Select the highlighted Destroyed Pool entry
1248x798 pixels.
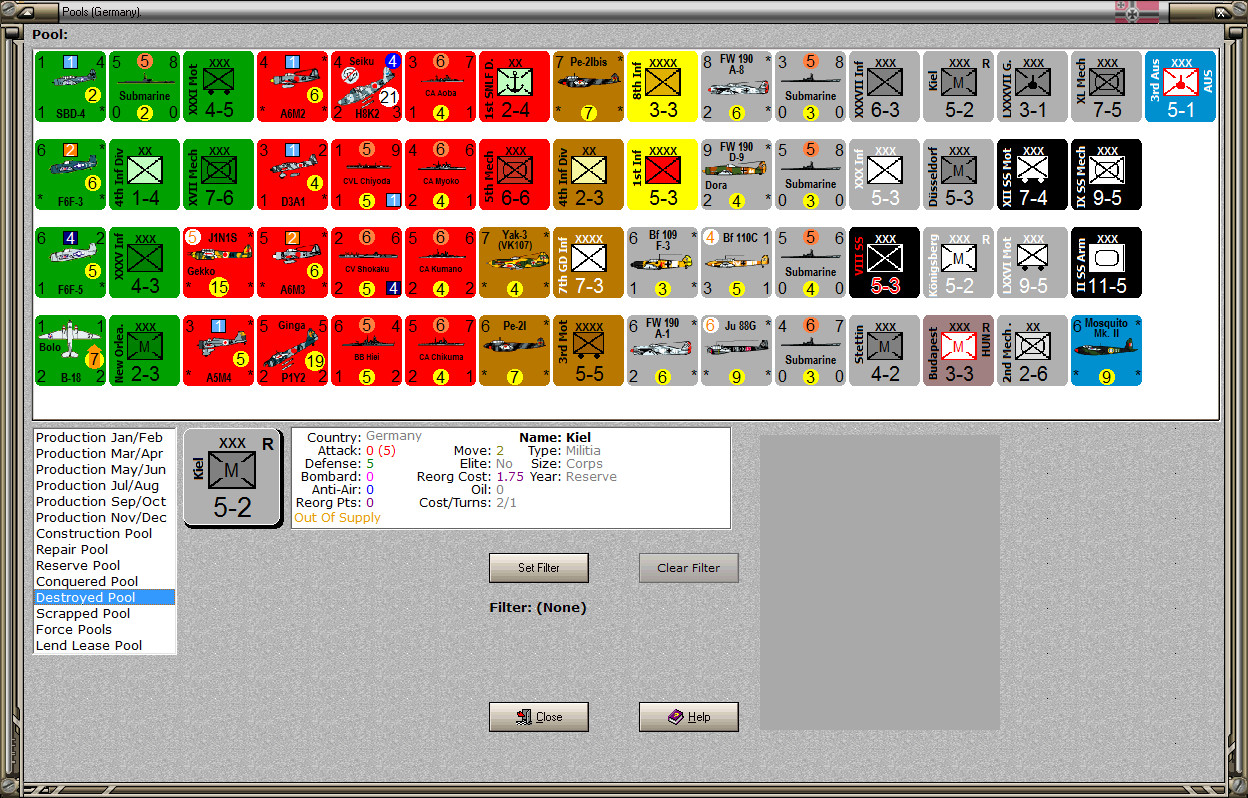pos(104,598)
